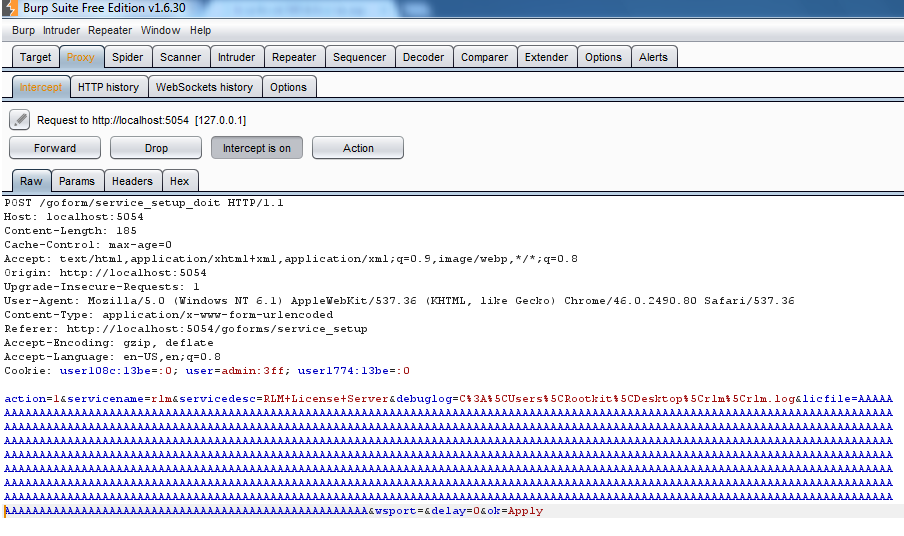The height and width of the screenshot is (536, 904).
Task: Click the Upgrade-Insecure-Requests: 1 line
Action: 101,286
